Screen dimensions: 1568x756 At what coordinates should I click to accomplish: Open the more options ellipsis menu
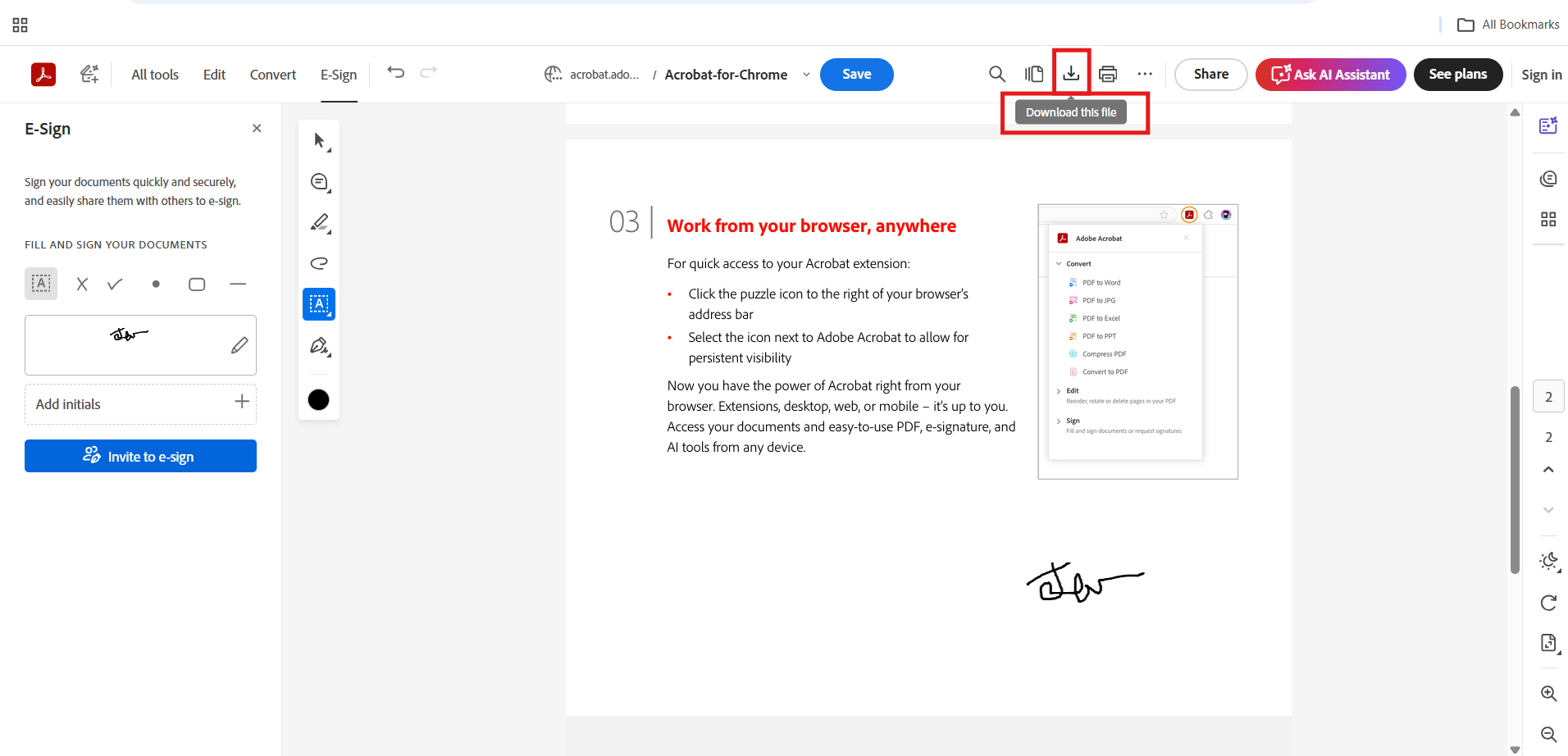(x=1145, y=75)
